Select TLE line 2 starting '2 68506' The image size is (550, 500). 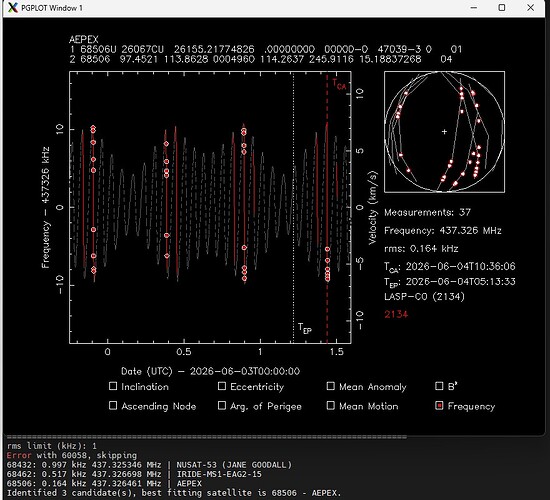261,59
